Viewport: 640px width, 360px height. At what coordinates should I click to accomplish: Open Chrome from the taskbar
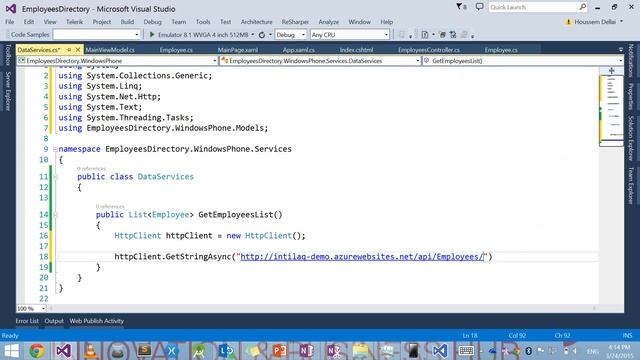tap(36, 351)
